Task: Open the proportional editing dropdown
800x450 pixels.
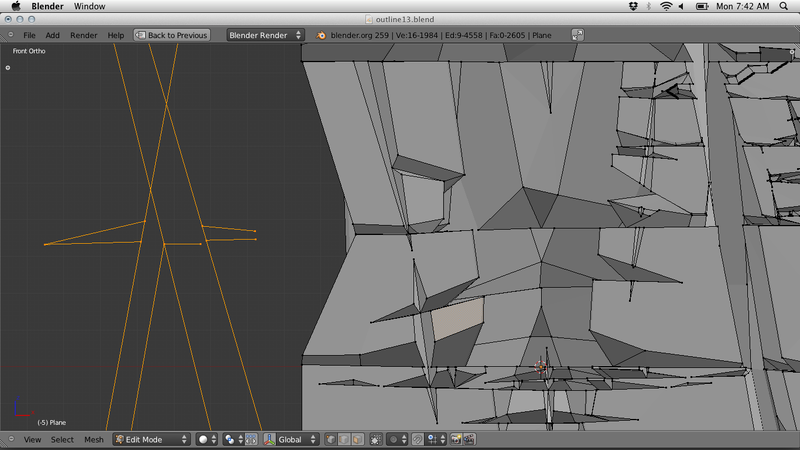Action: (397, 439)
